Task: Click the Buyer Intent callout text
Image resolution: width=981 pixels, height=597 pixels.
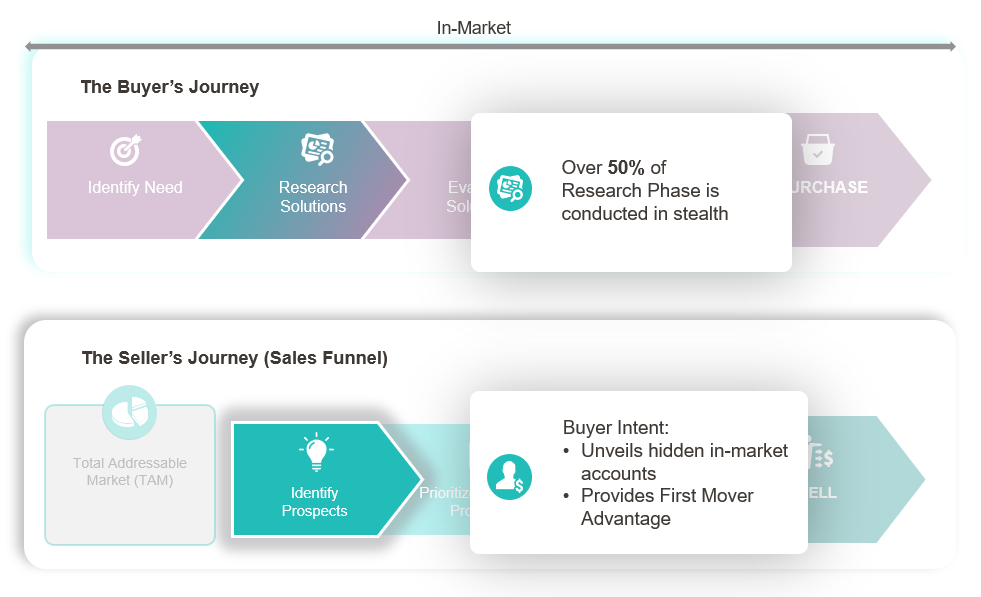Action: click(x=675, y=472)
